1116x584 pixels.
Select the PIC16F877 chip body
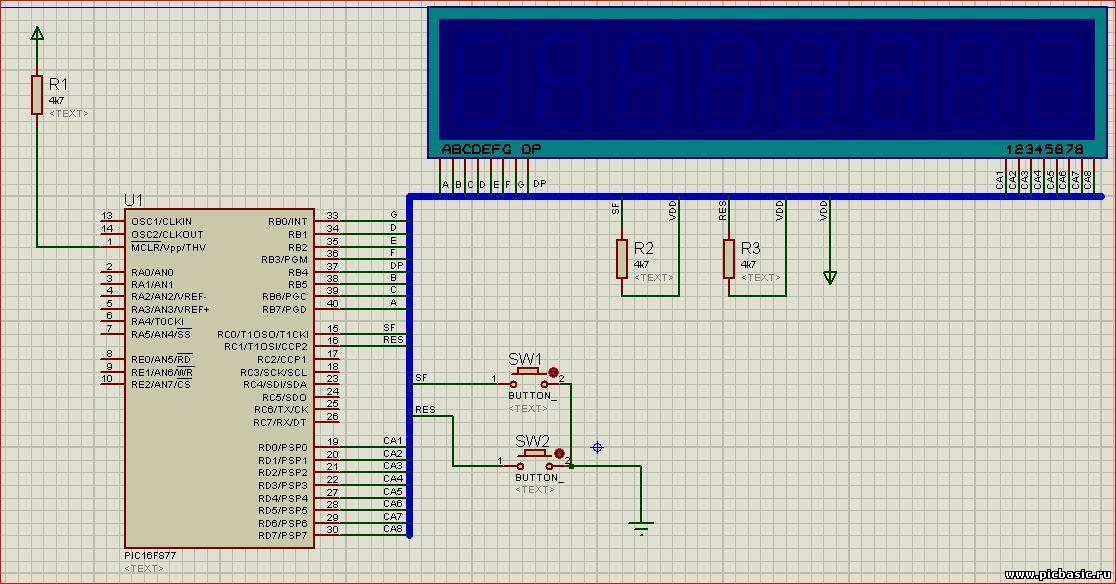[x=220, y=378]
